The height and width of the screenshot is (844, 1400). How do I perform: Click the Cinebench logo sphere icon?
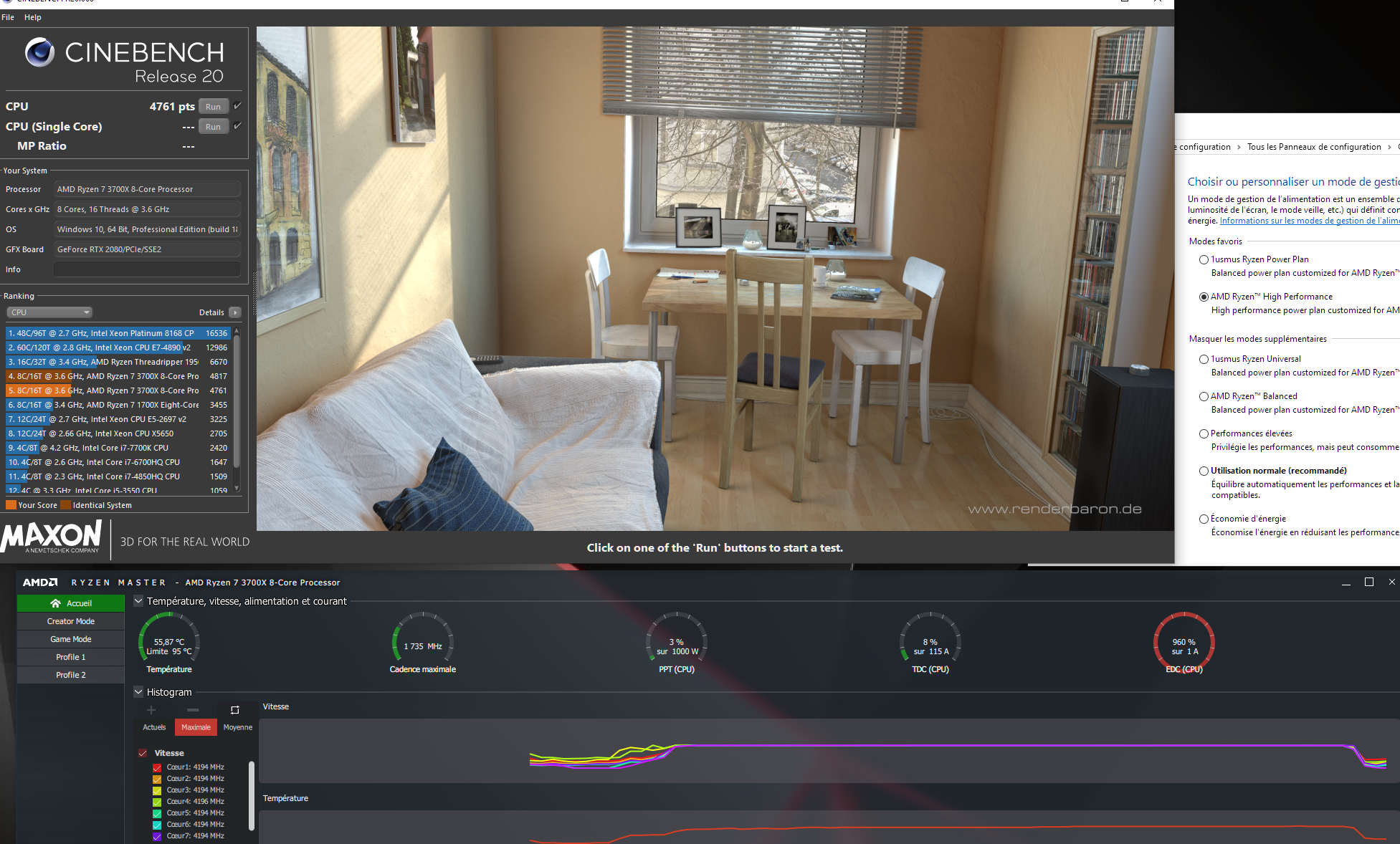39,52
